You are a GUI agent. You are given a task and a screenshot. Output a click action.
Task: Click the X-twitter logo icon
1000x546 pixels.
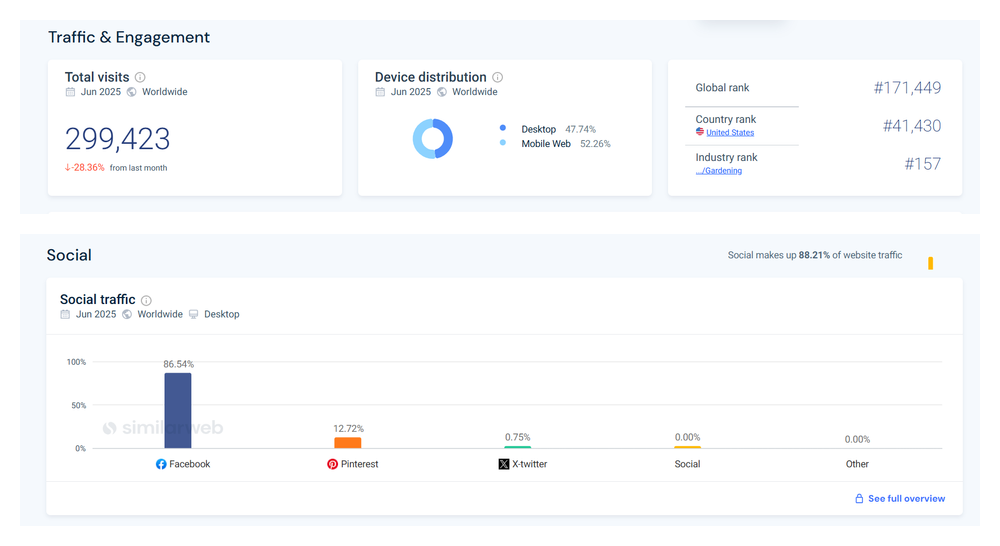pos(504,464)
